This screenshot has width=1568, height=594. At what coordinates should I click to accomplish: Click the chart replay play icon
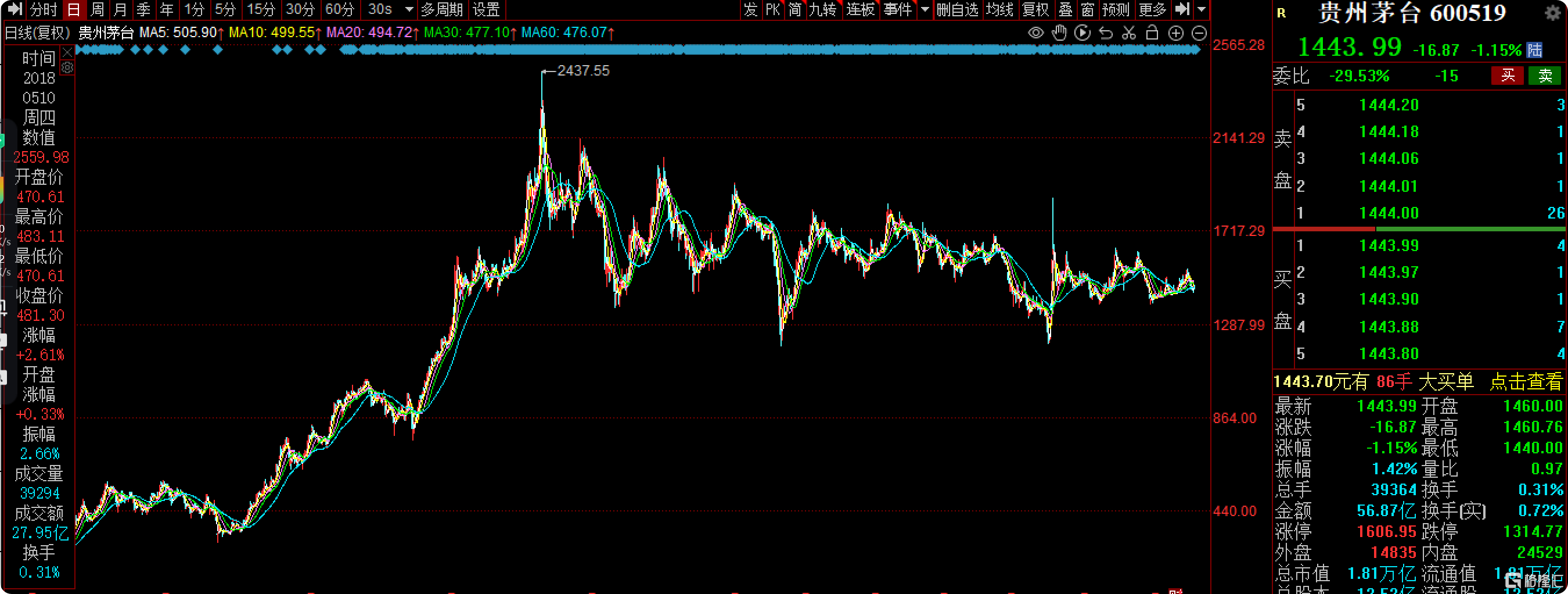pyautogui.click(x=1083, y=33)
